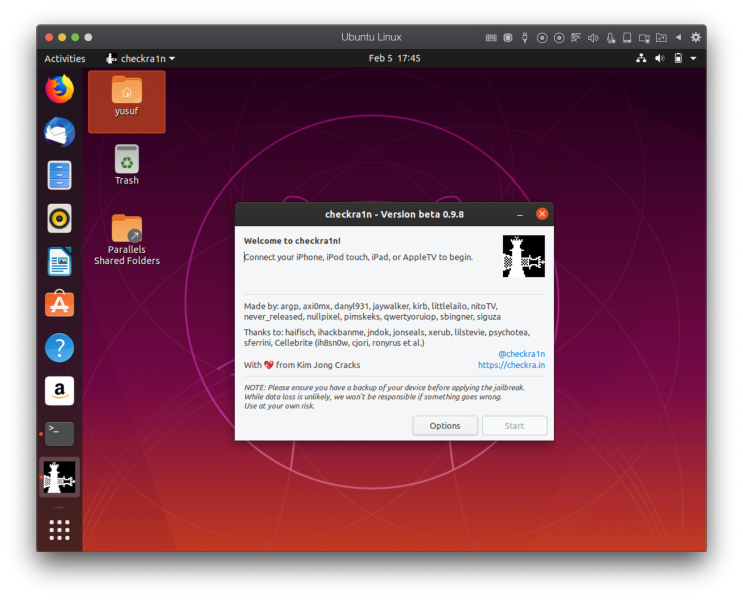Select the Trash icon on desktop
Viewport: 743px width, 600px height.
[127, 165]
